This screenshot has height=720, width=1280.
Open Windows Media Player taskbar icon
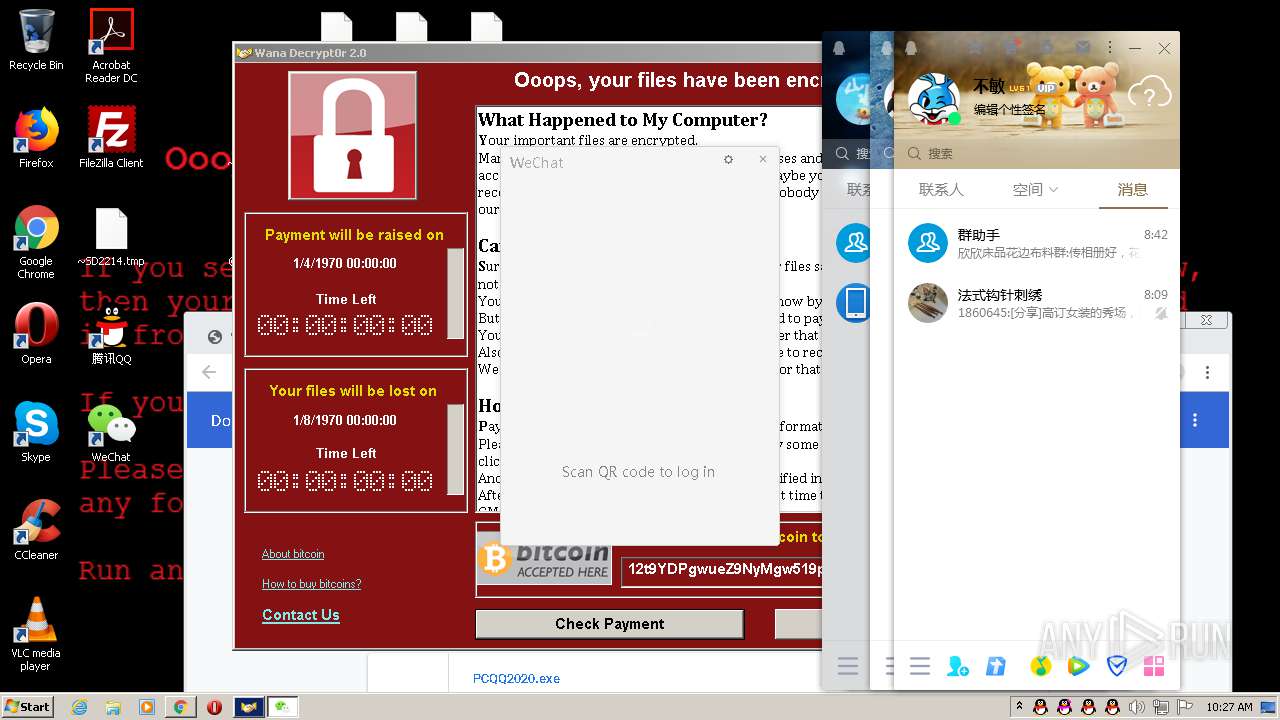click(147, 707)
